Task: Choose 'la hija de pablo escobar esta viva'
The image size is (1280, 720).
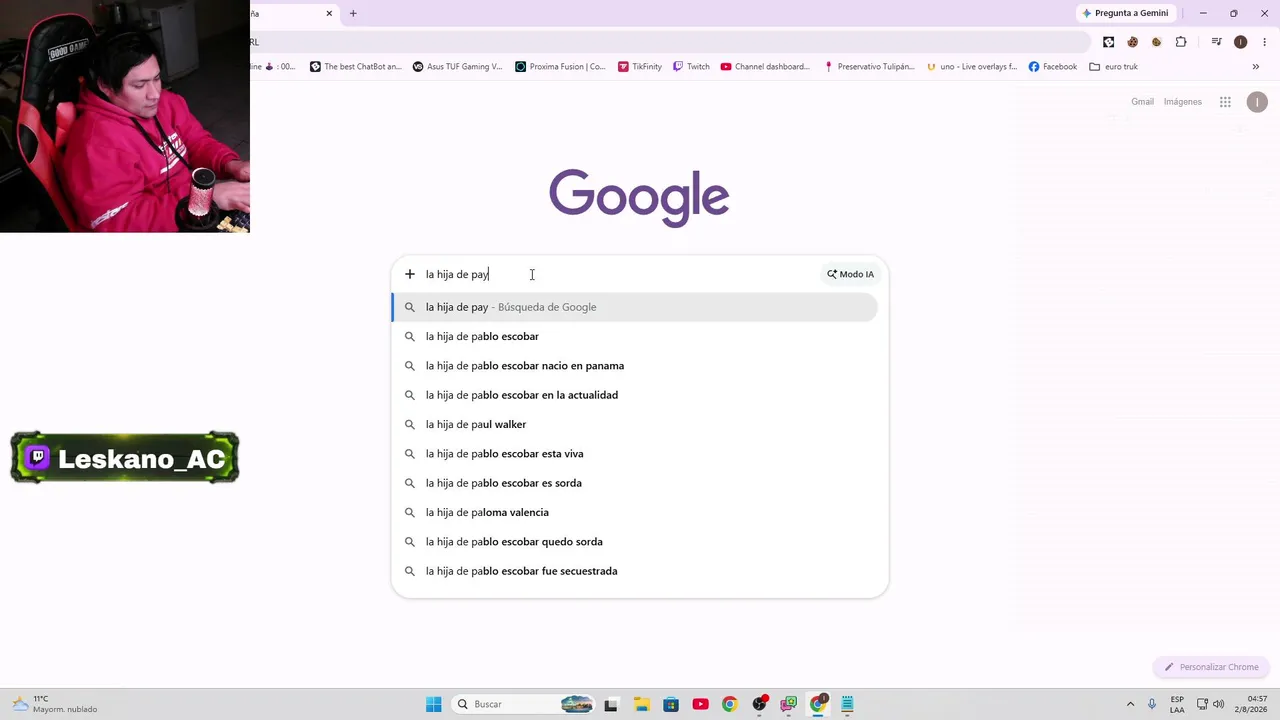Action: point(635,454)
